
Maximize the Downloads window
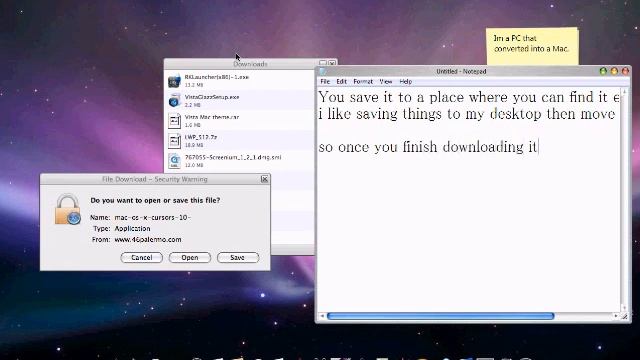323,63
